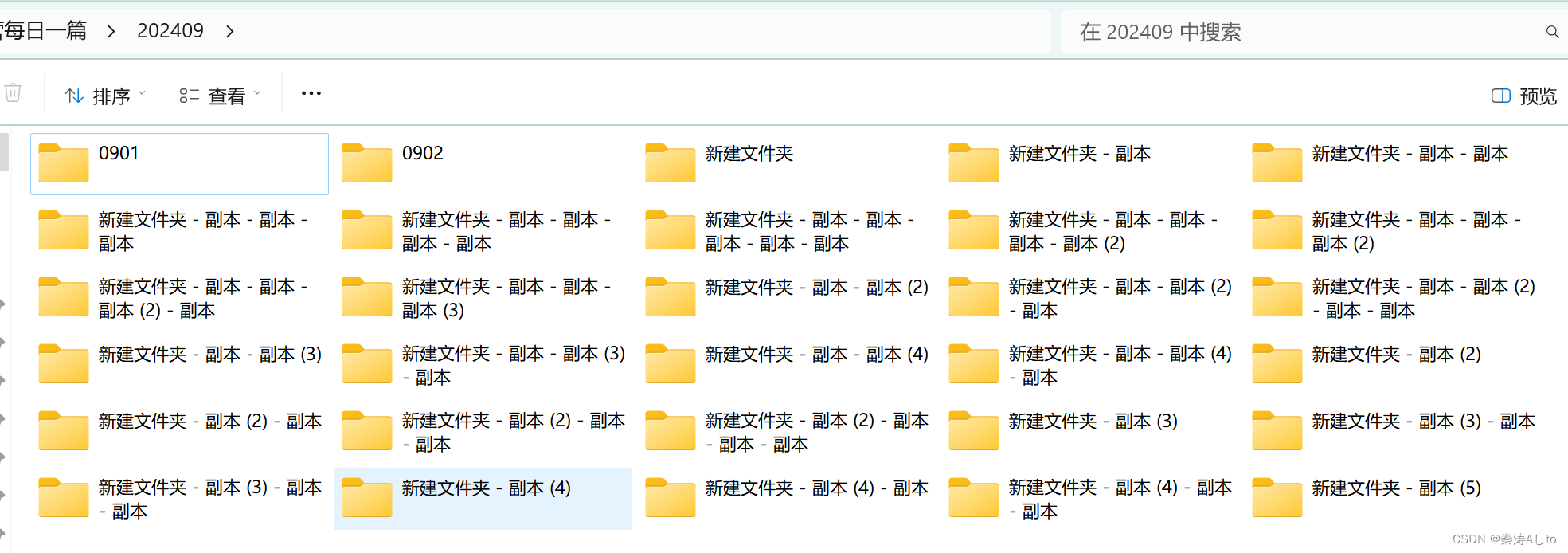
Task: Navigate to 202409 via the breadcrumb
Action: 170,30
